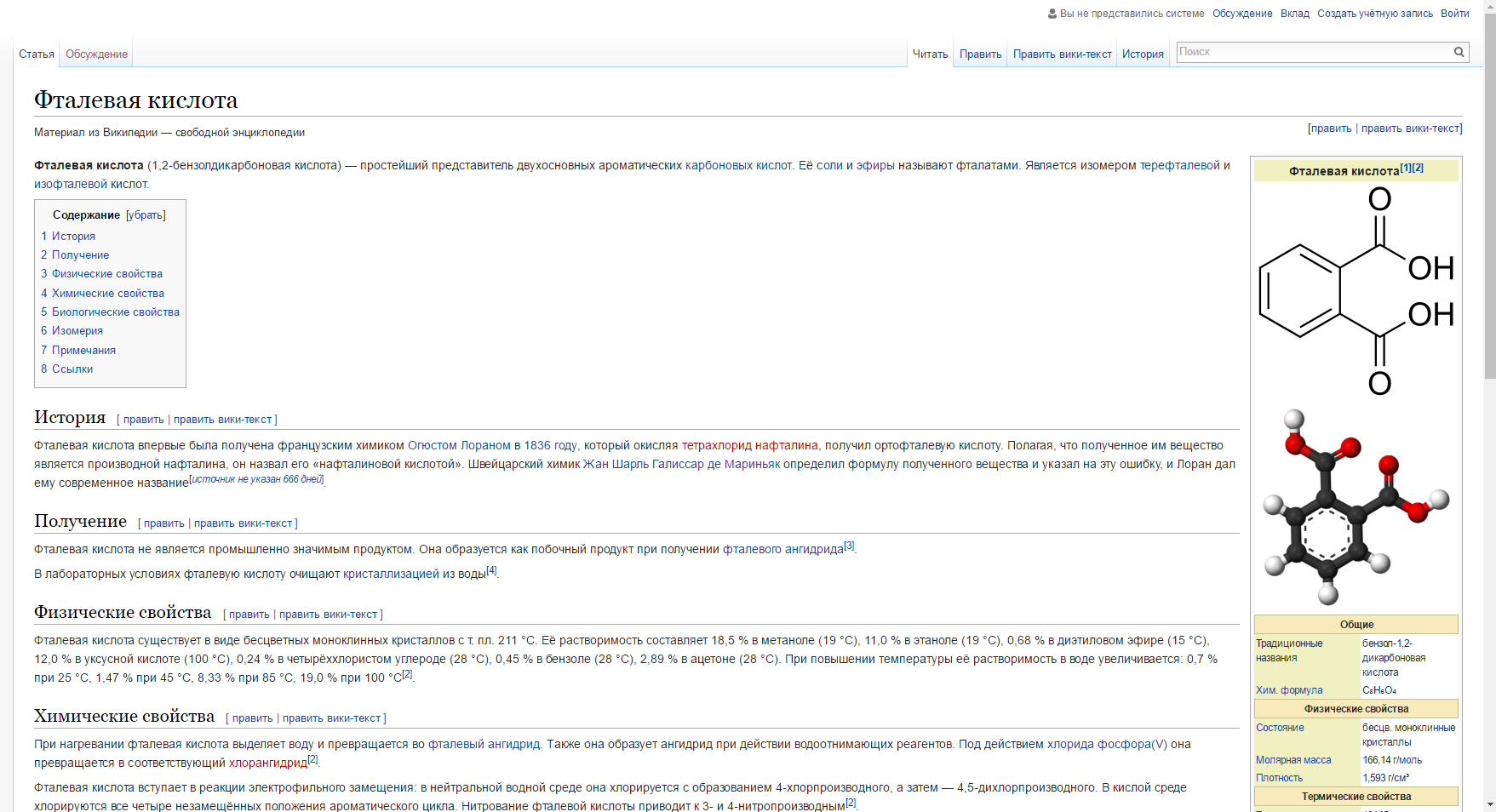Click Создать учётную запись link
This screenshot has width=1496, height=812.
point(1374,14)
